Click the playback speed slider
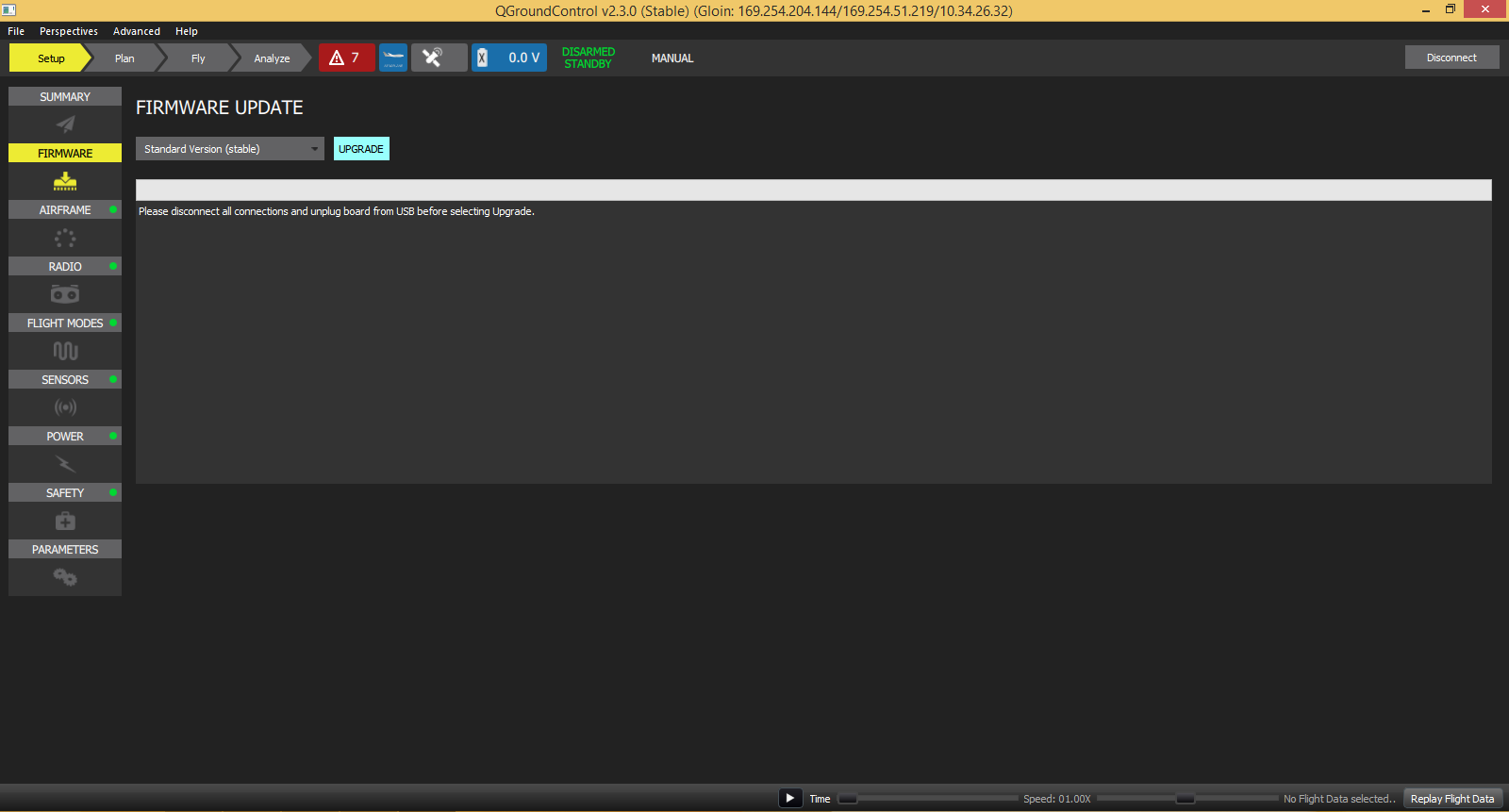 [1186, 799]
